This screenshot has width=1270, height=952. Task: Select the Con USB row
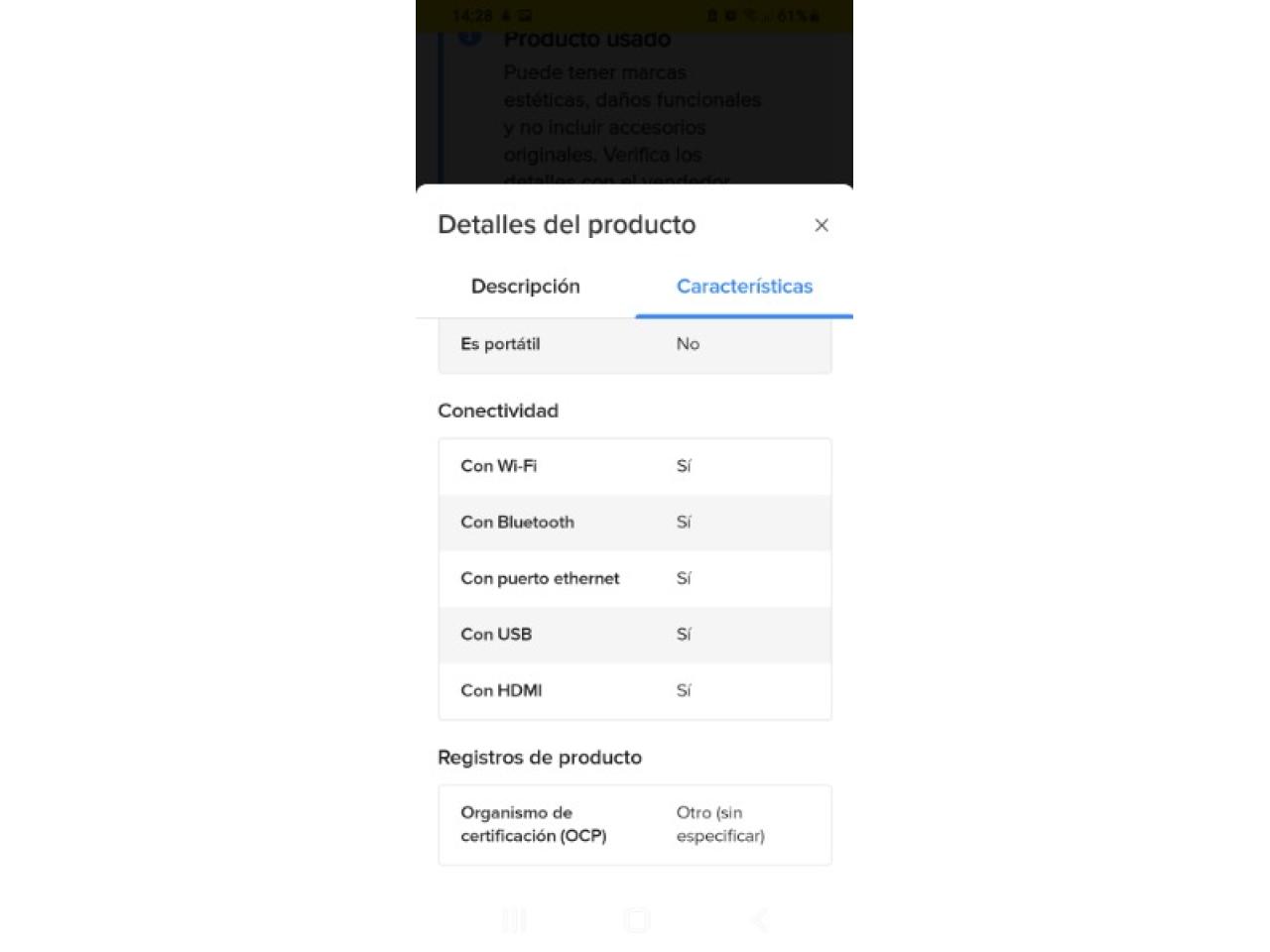coord(635,635)
